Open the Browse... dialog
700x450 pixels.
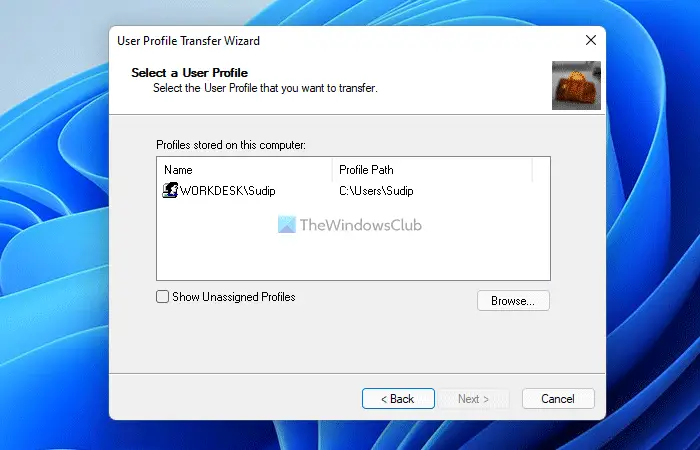click(x=513, y=300)
